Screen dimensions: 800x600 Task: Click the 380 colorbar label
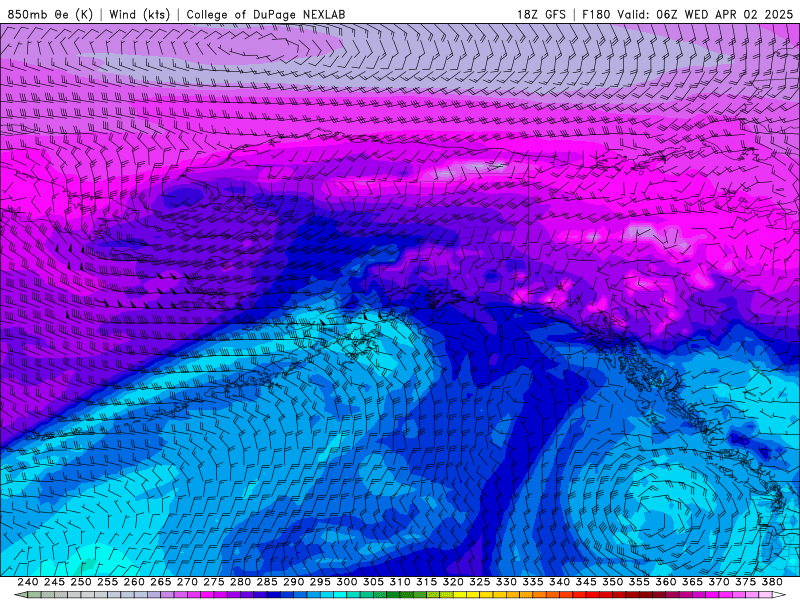point(772,582)
